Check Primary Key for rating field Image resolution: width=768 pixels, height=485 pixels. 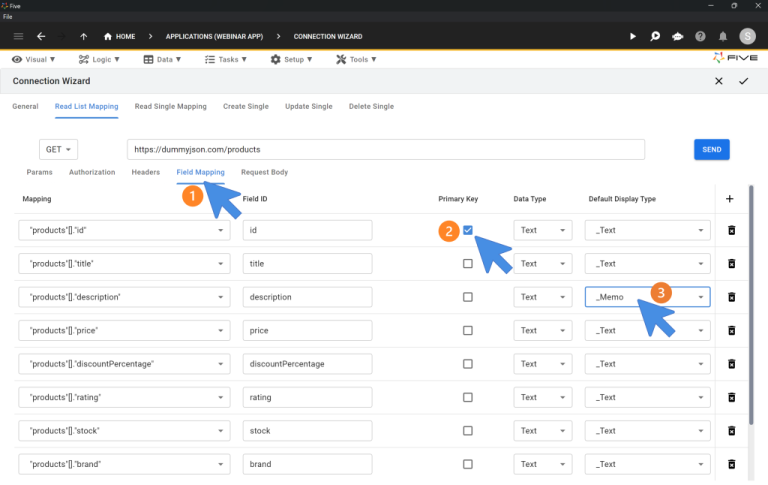pyautogui.click(x=468, y=397)
